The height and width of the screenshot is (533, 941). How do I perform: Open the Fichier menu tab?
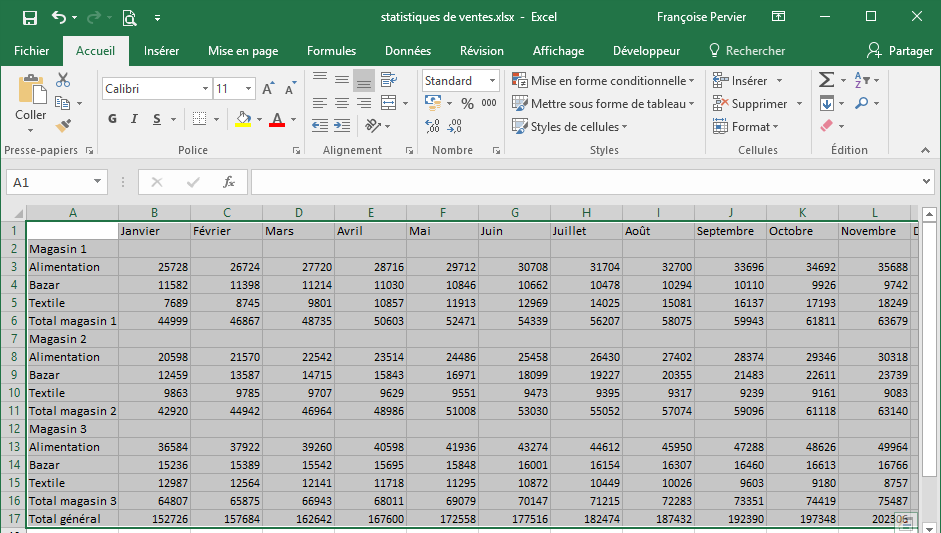[32, 51]
